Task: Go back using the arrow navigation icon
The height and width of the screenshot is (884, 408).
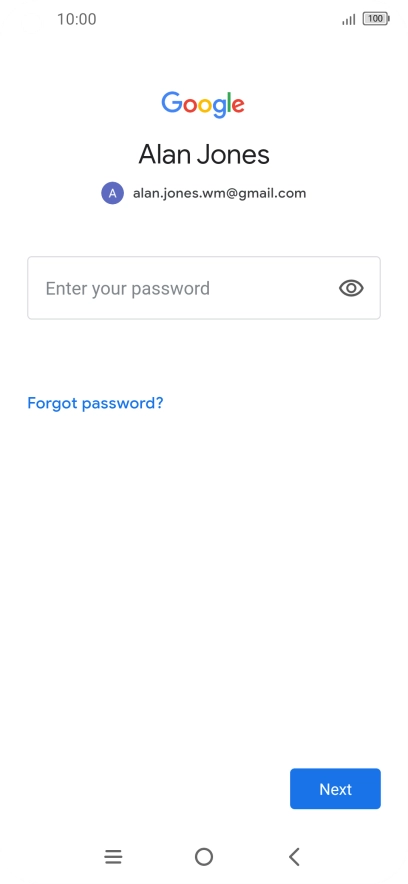Action: 294,857
